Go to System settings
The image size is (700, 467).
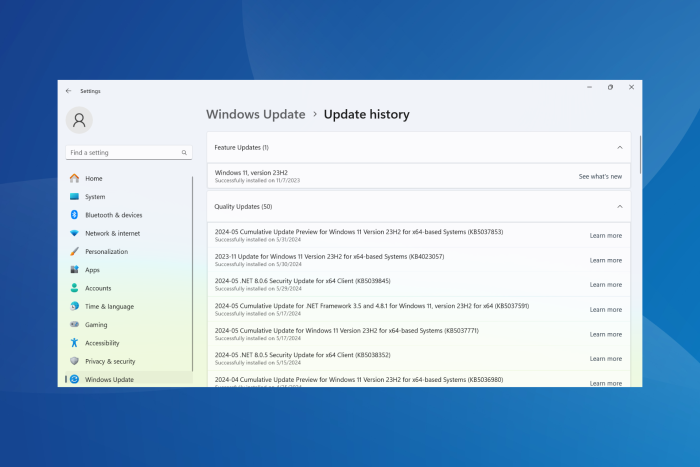pos(129,196)
